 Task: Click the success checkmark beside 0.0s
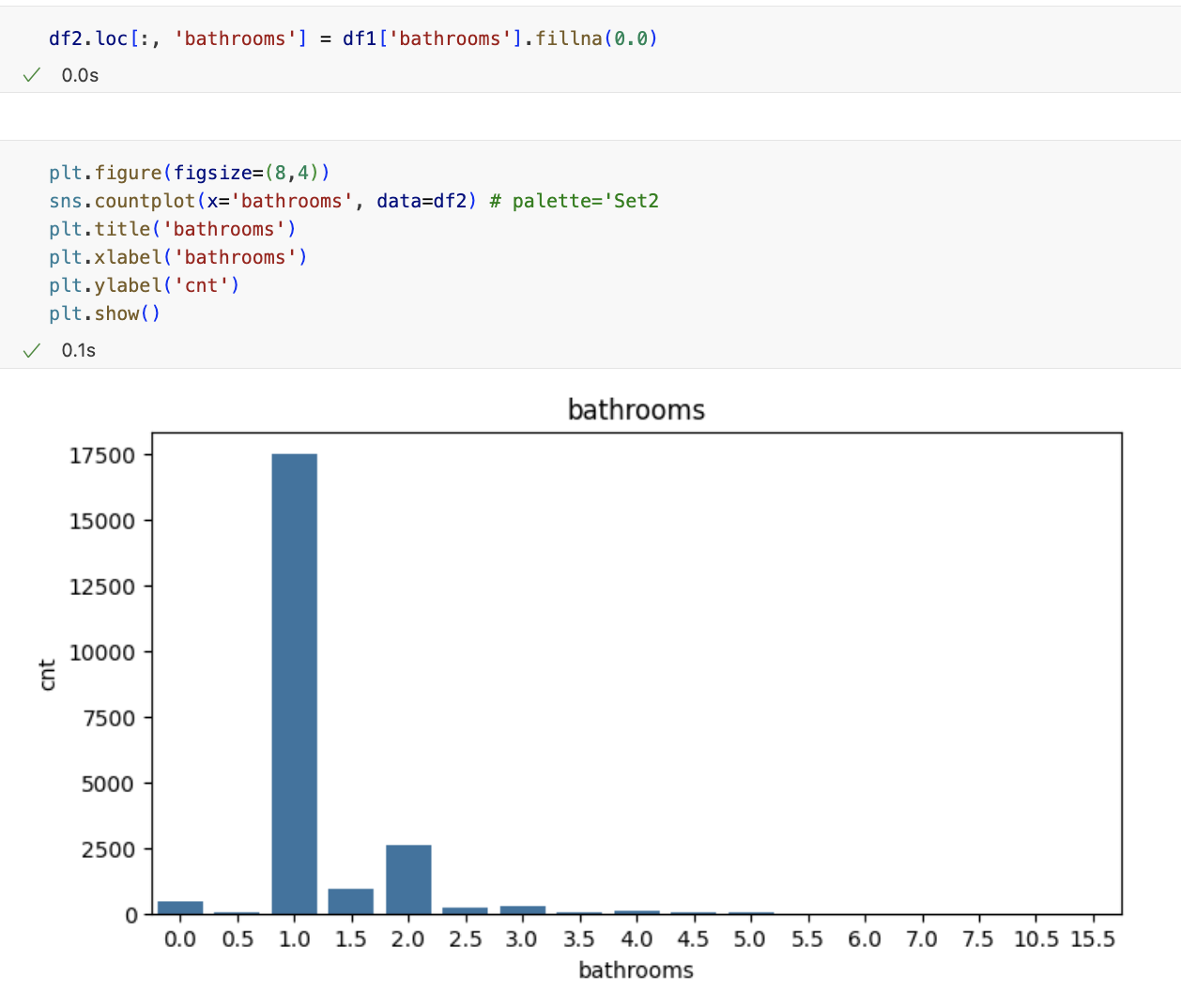[32, 75]
